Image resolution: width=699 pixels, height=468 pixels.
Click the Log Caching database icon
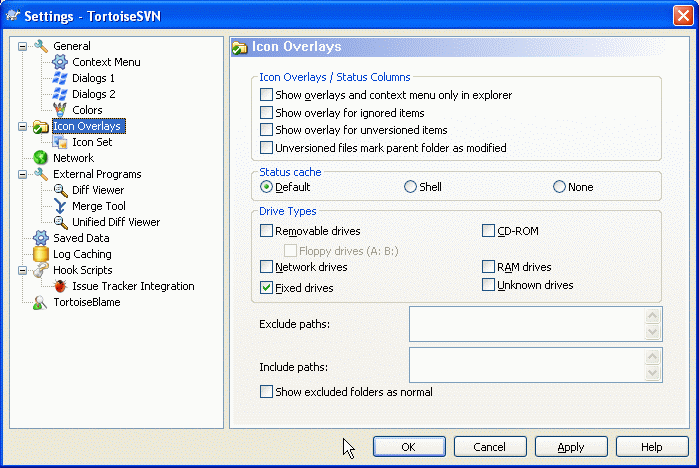pyautogui.click(x=41, y=254)
